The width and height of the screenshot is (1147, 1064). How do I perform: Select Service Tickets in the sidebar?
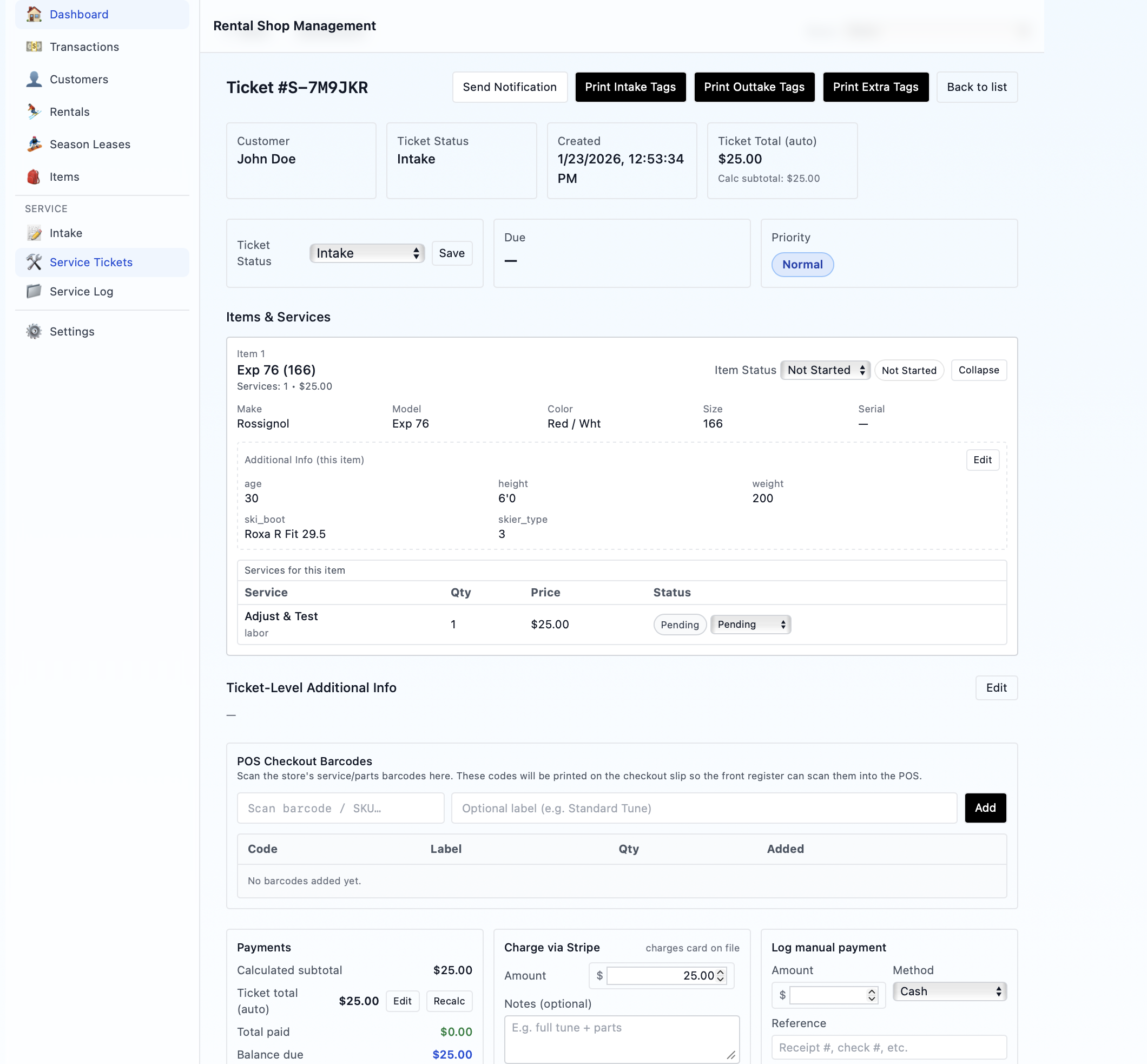pos(91,262)
